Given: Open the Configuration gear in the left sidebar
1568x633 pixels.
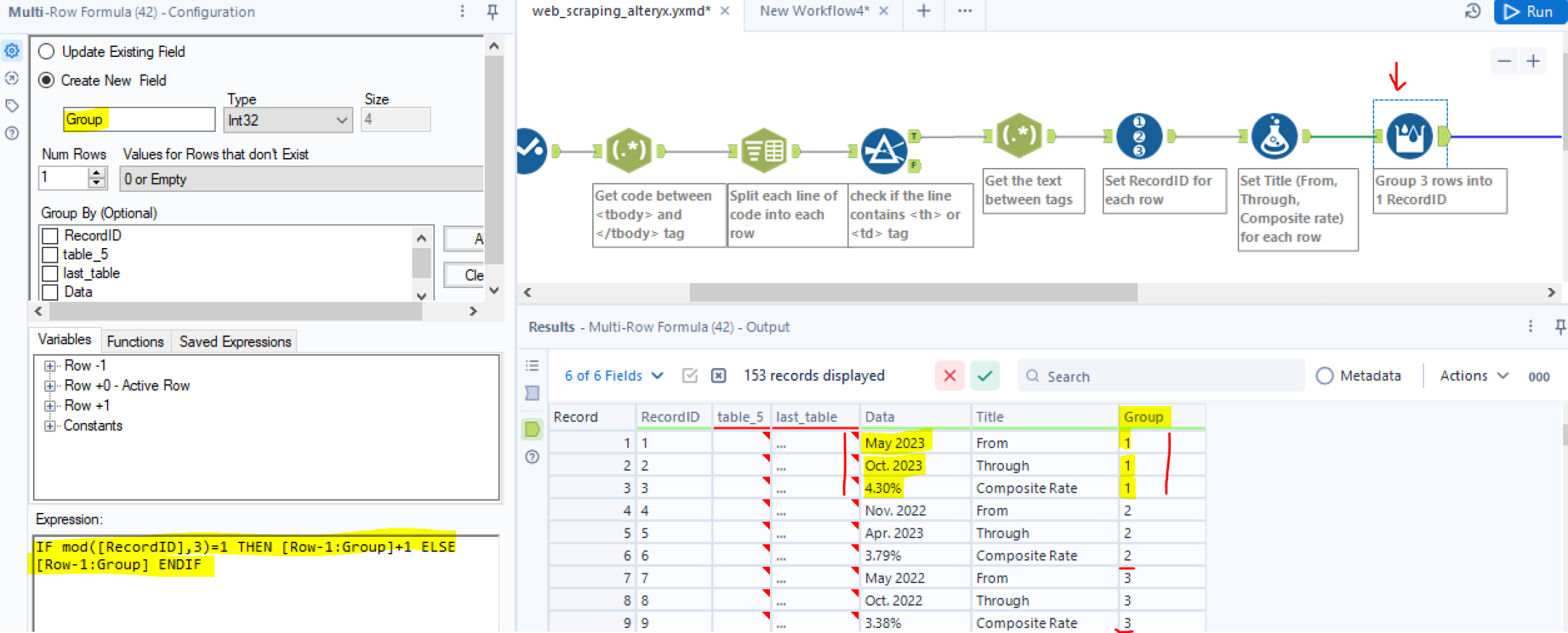Looking at the screenshot, I should coord(11,51).
